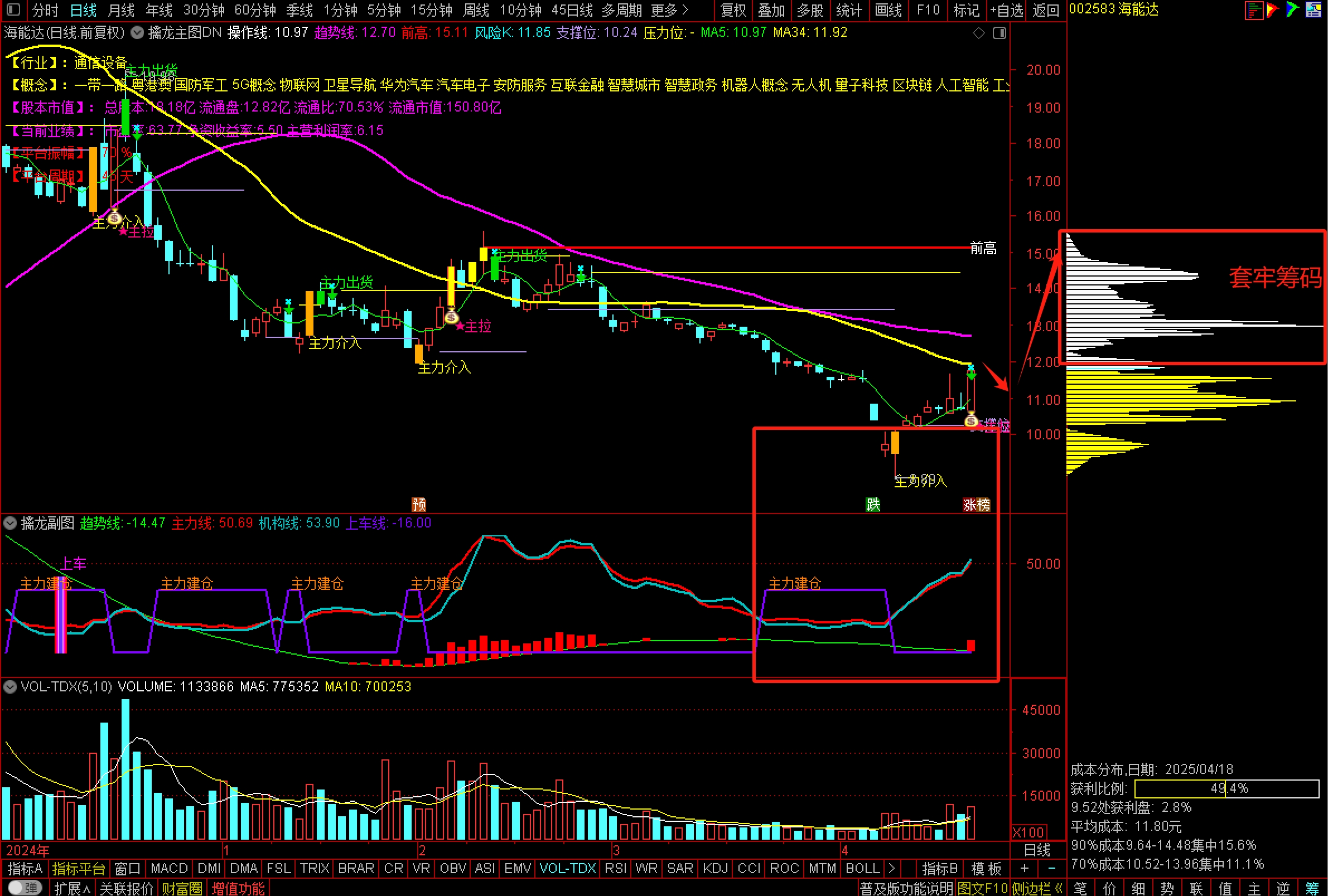Viewport: 1328px width, 896px height.
Task: Expand the 更多 periods menu
Action: click(670, 9)
